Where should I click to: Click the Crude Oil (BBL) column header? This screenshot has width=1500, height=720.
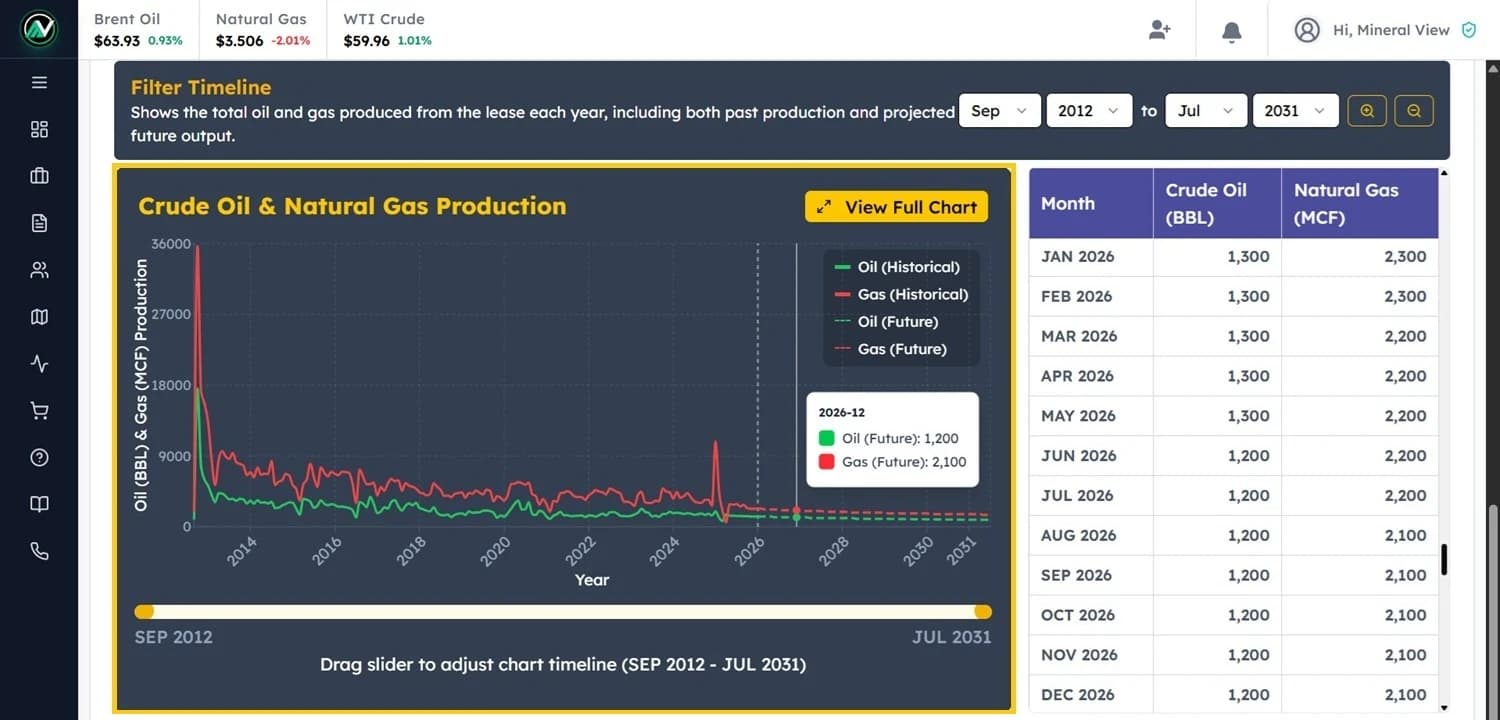click(1217, 203)
